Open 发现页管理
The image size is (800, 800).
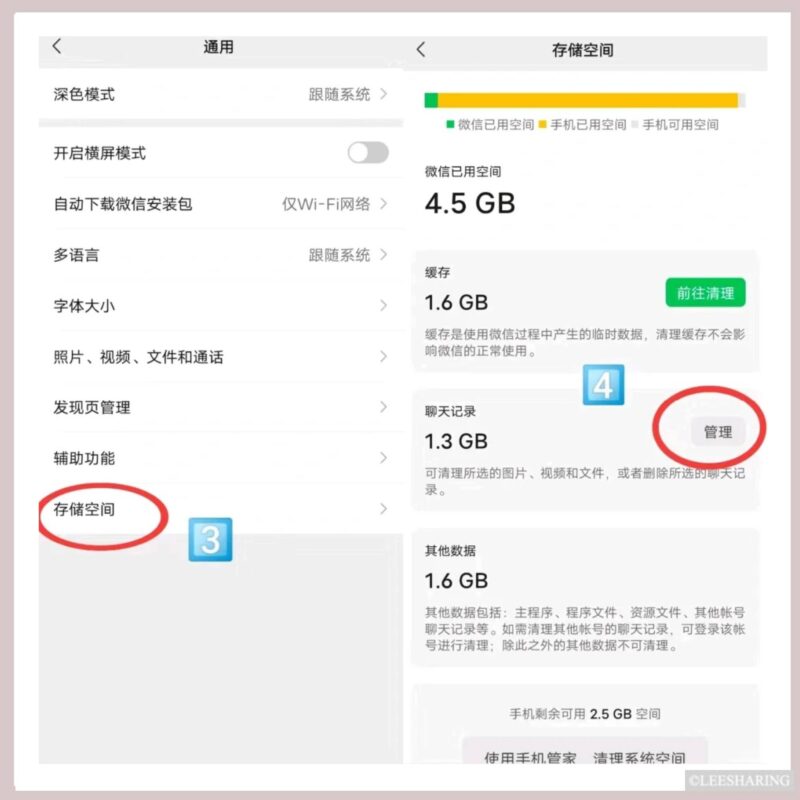coord(220,407)
